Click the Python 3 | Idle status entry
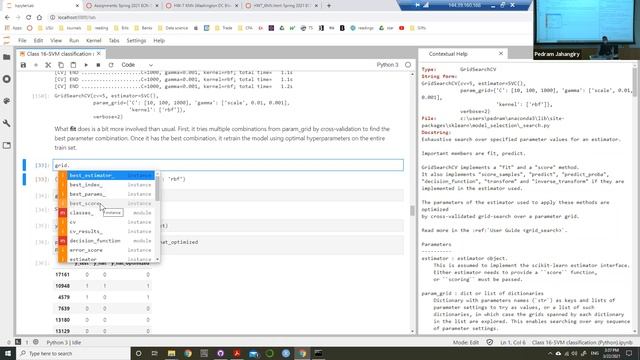 64,342
